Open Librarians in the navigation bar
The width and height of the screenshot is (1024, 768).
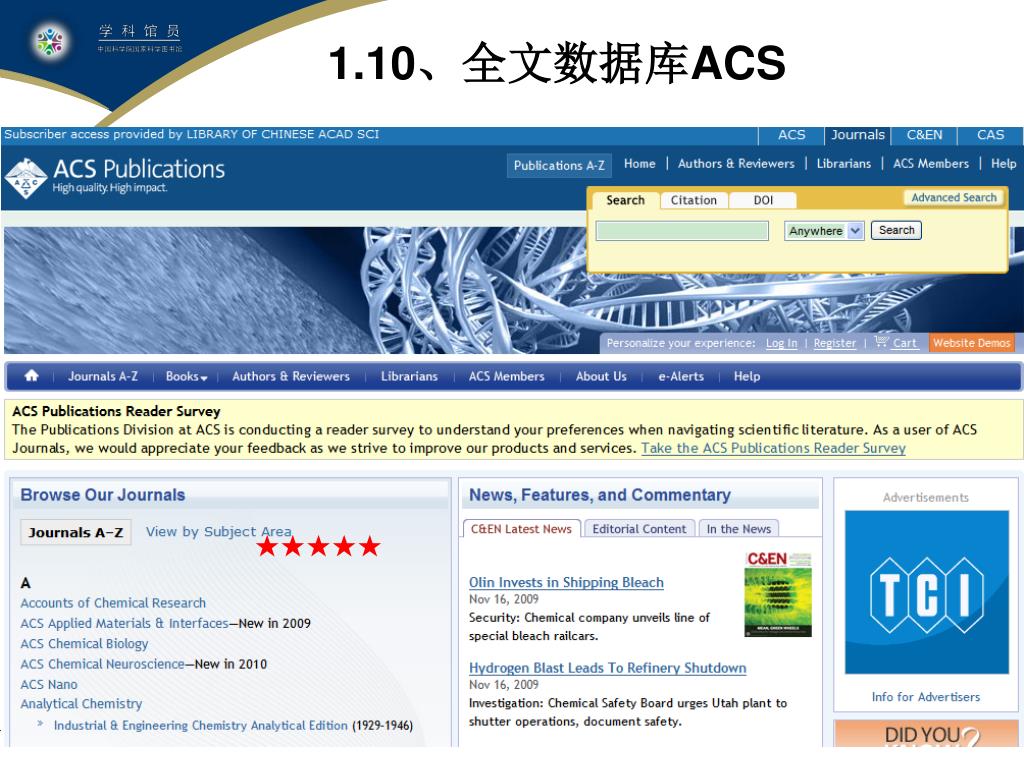tap(409, 376)
